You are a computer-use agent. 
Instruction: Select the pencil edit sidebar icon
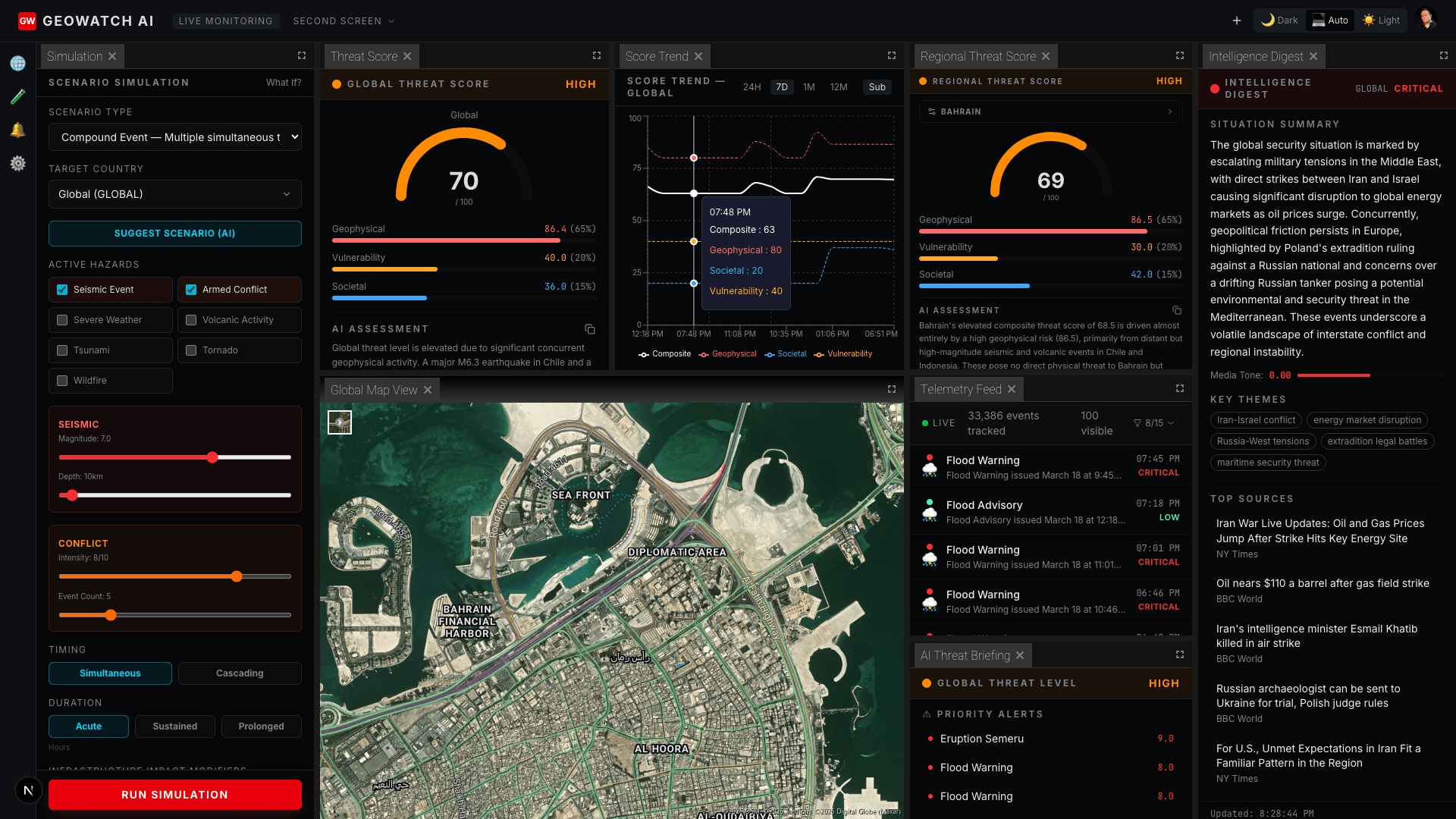tap(18, 97)
